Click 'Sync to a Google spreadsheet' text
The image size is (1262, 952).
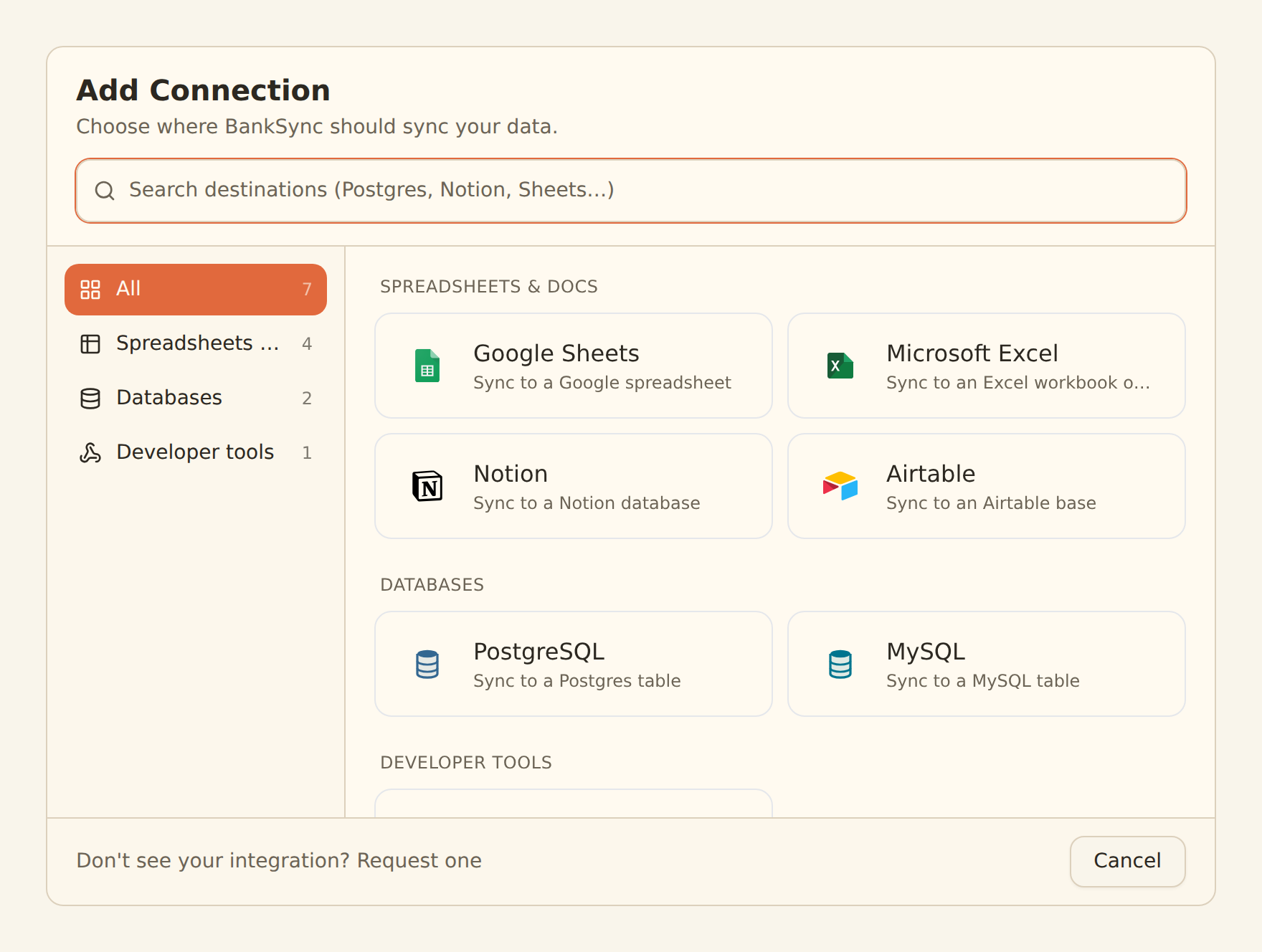[x=602, y=383]
